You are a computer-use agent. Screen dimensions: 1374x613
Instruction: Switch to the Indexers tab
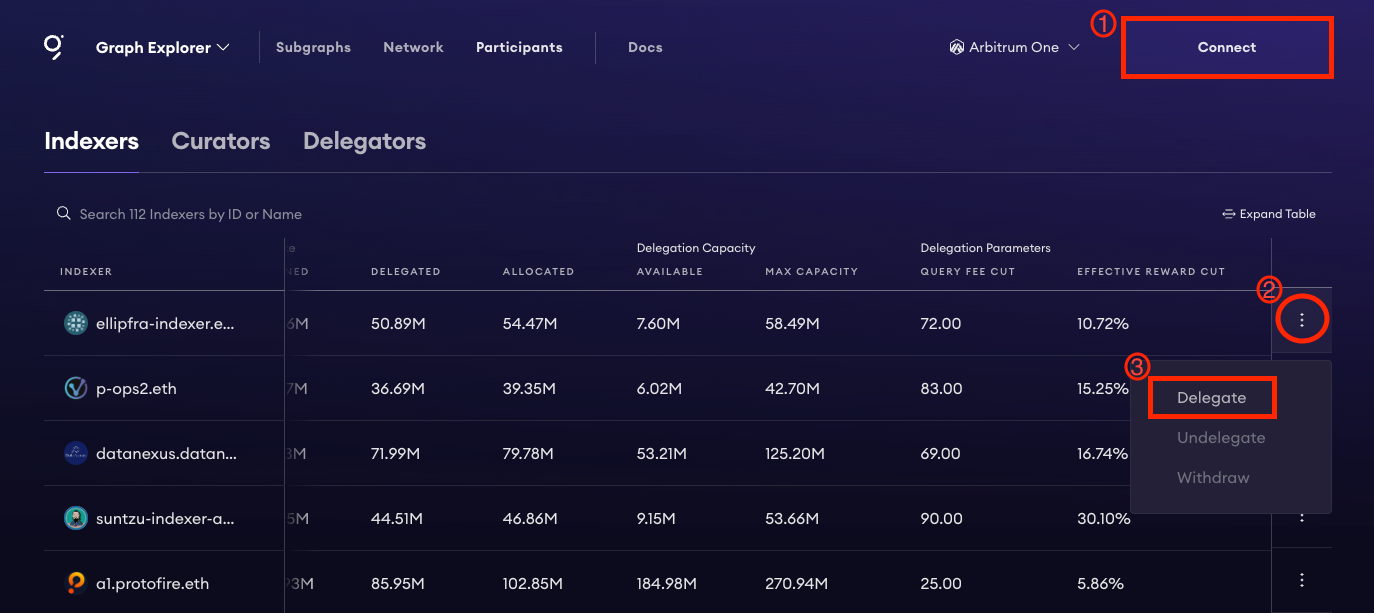tap(91, 141)
